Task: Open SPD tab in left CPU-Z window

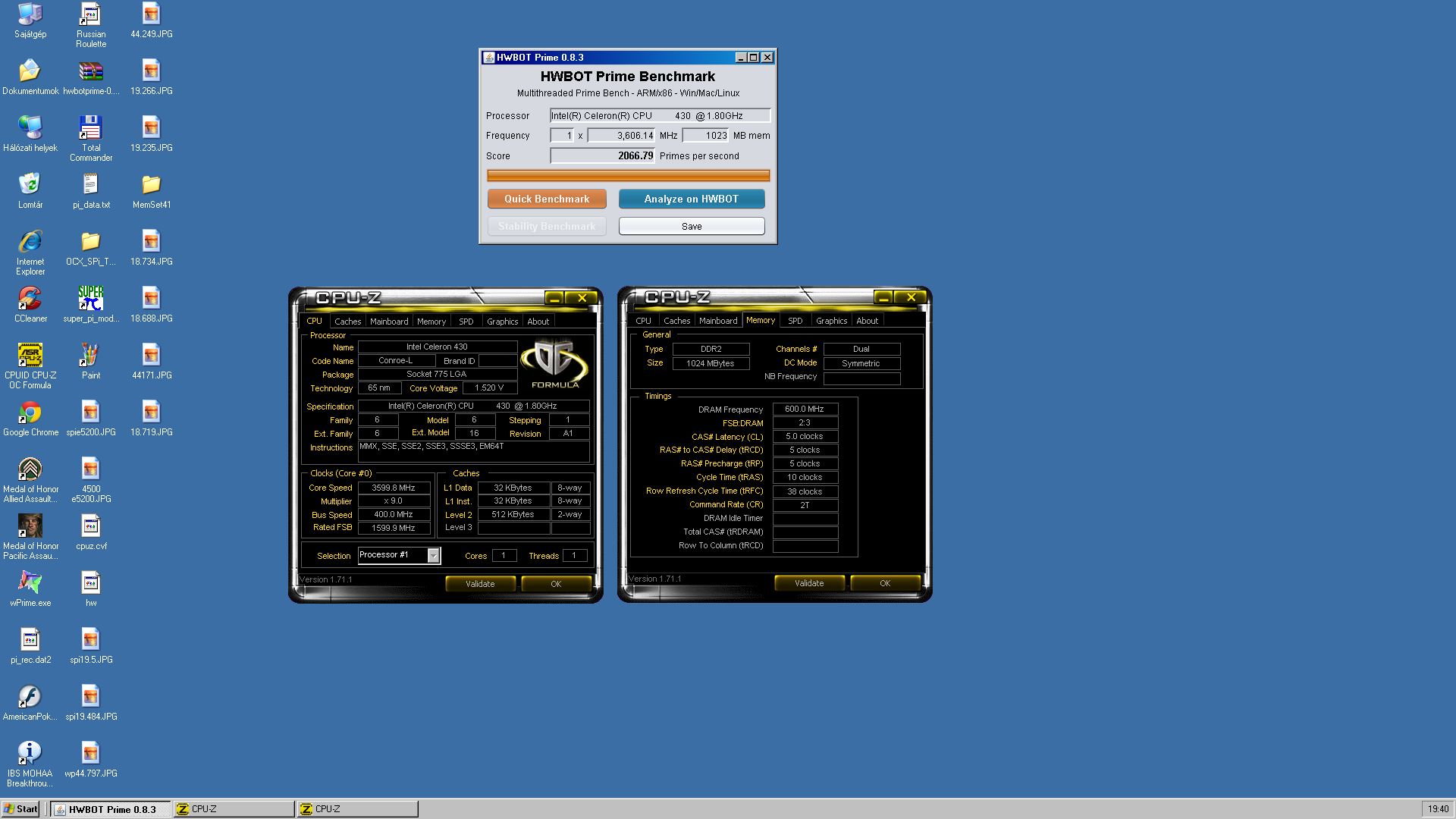Action: [x=466, y=322]
